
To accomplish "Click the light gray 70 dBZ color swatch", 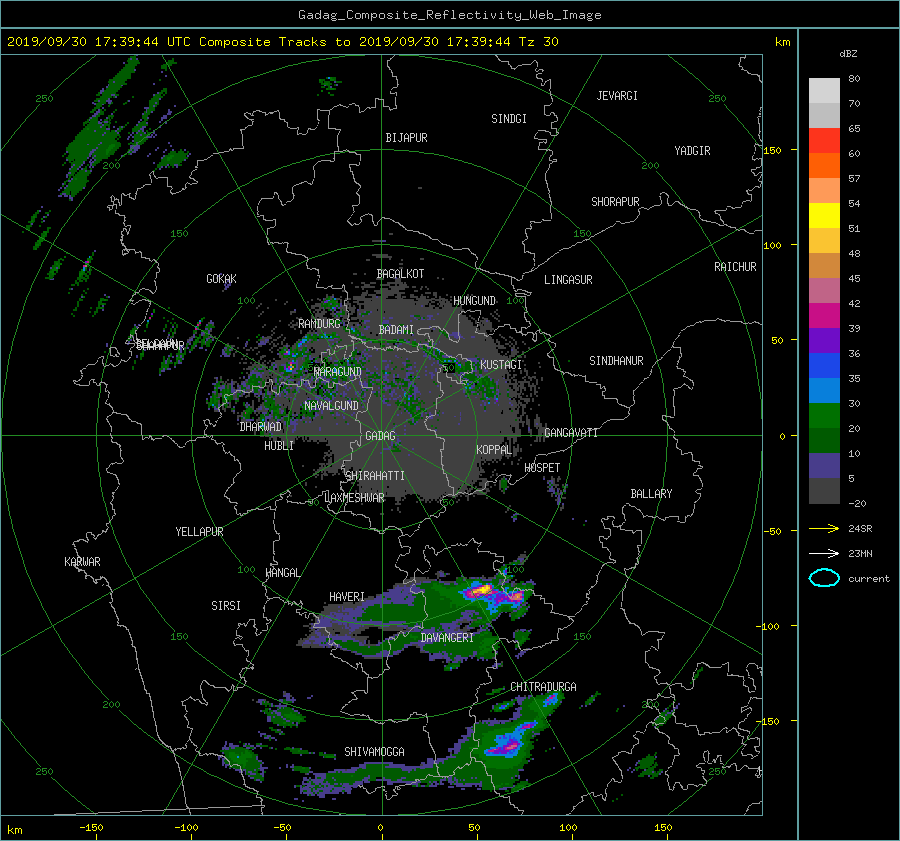I will (824, 91).
